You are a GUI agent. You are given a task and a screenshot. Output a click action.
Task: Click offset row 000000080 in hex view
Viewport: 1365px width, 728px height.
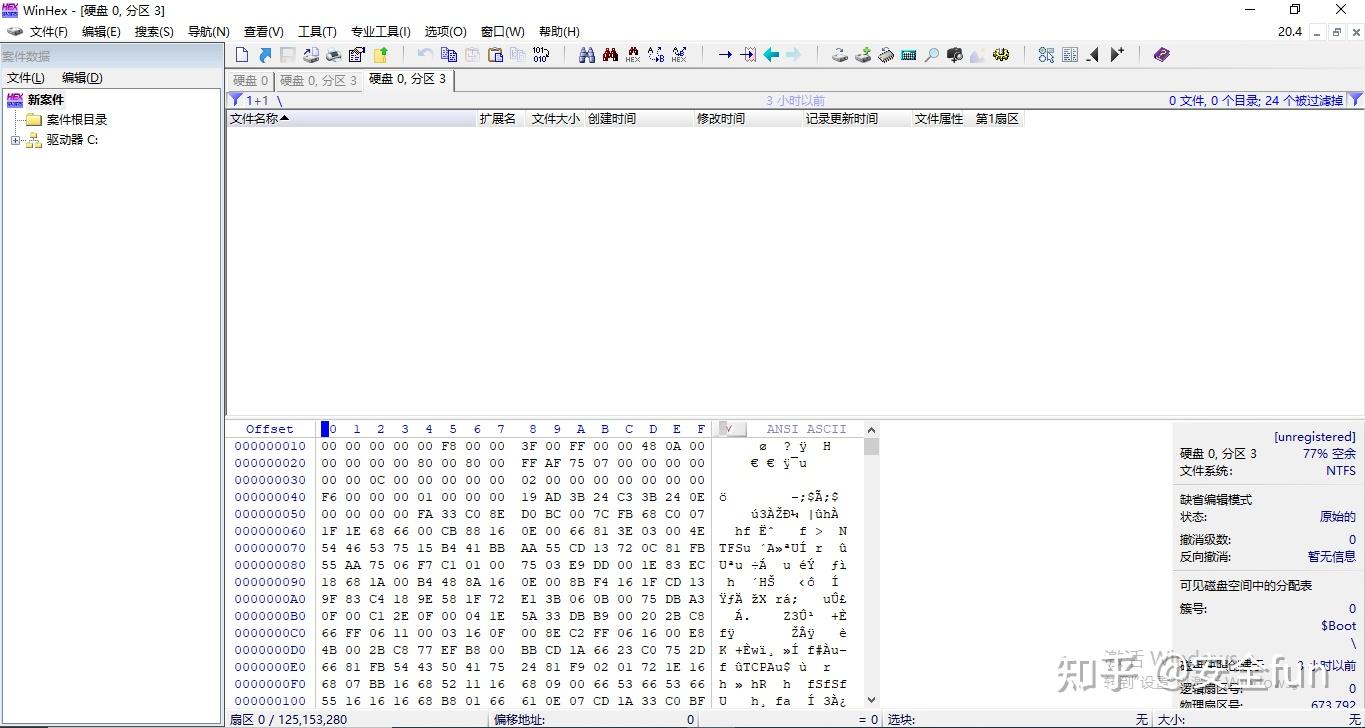270,565
